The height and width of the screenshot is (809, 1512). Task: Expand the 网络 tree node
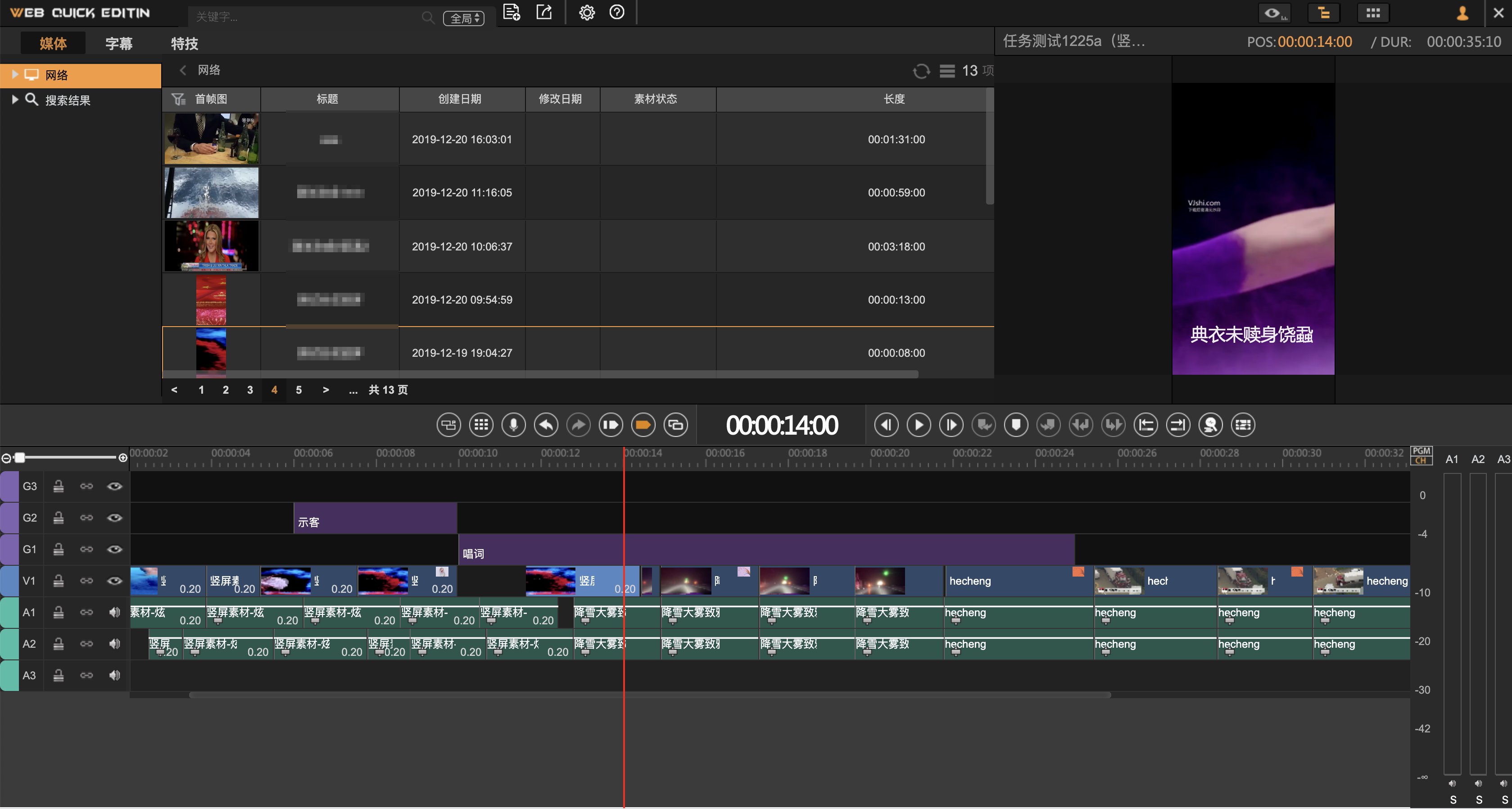[15, 75]
